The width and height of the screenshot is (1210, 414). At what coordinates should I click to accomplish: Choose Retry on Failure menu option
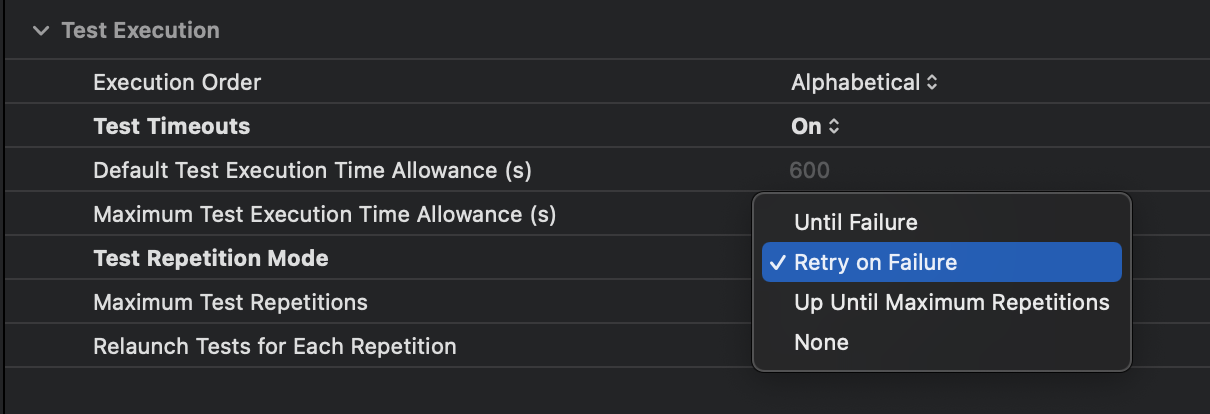[875, 263]
